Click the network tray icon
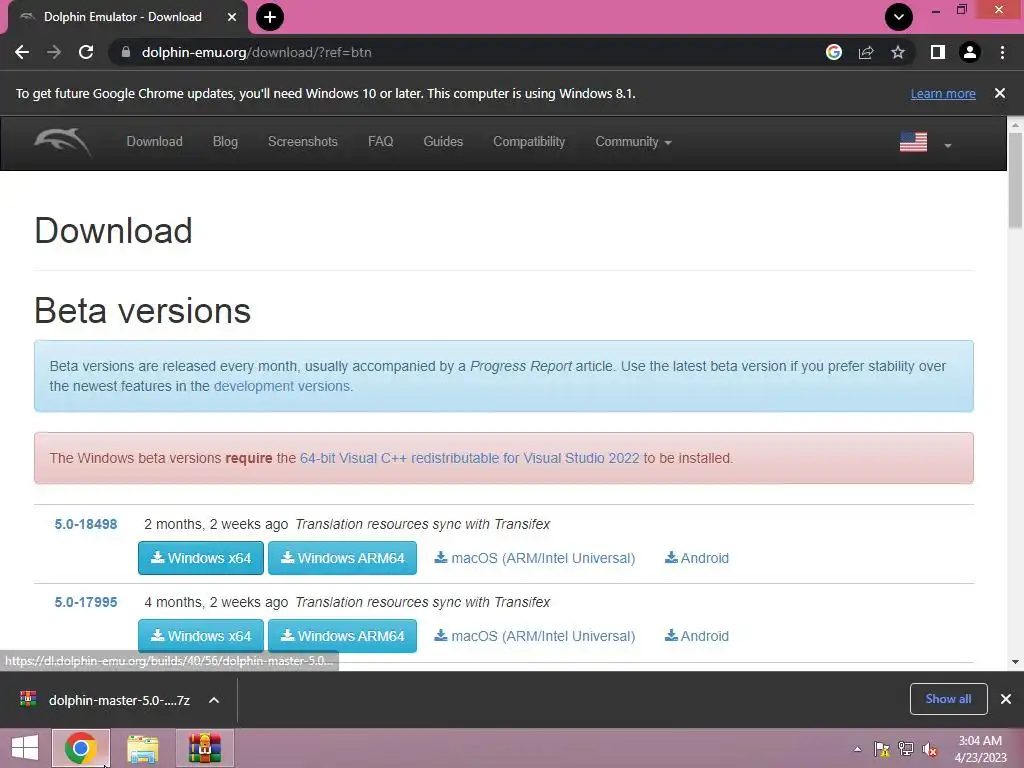Viewport: 1024px width, 768px height. (x=906, y=749)
